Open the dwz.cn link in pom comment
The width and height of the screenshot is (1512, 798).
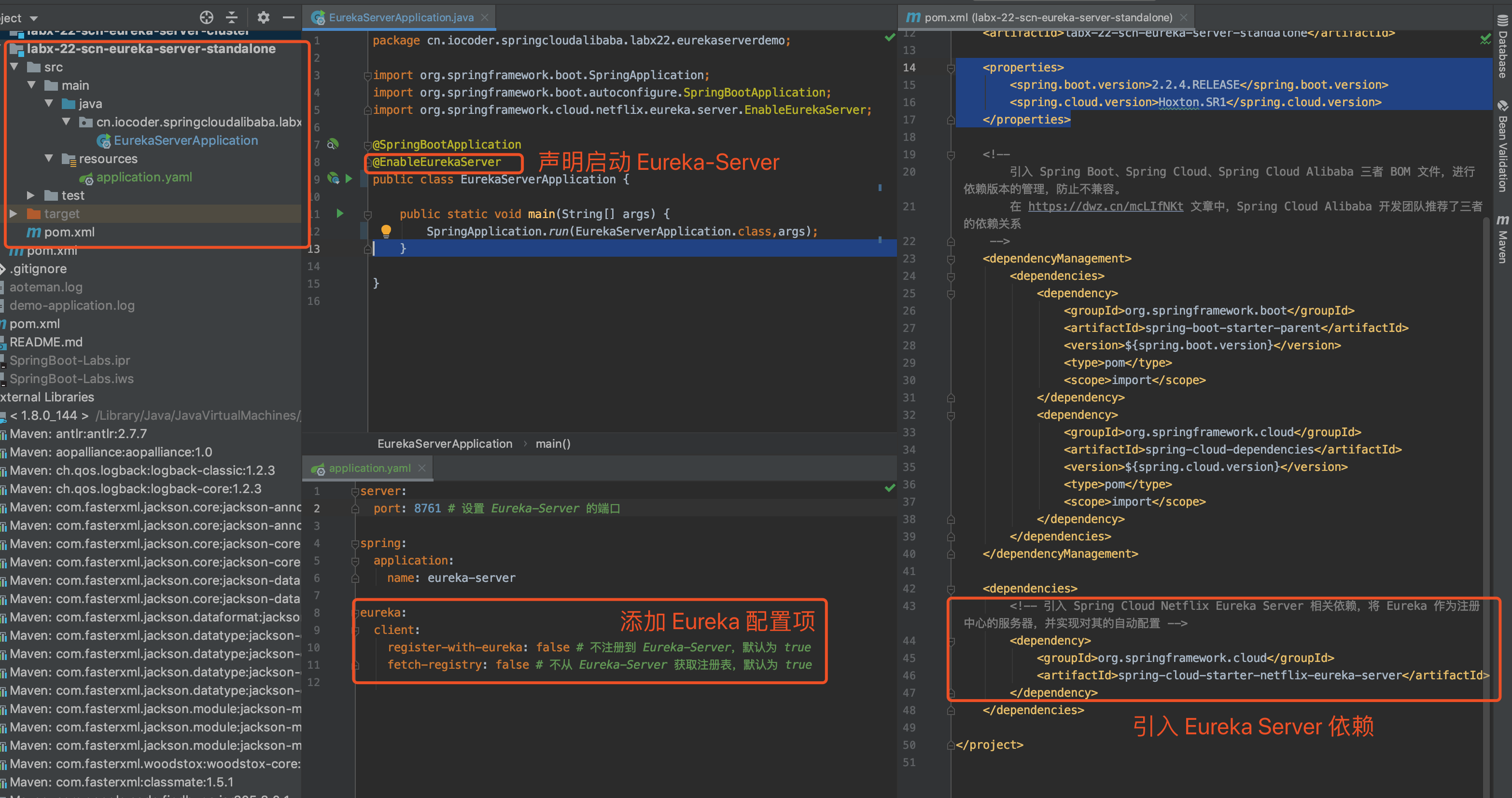pos(1105,206)
